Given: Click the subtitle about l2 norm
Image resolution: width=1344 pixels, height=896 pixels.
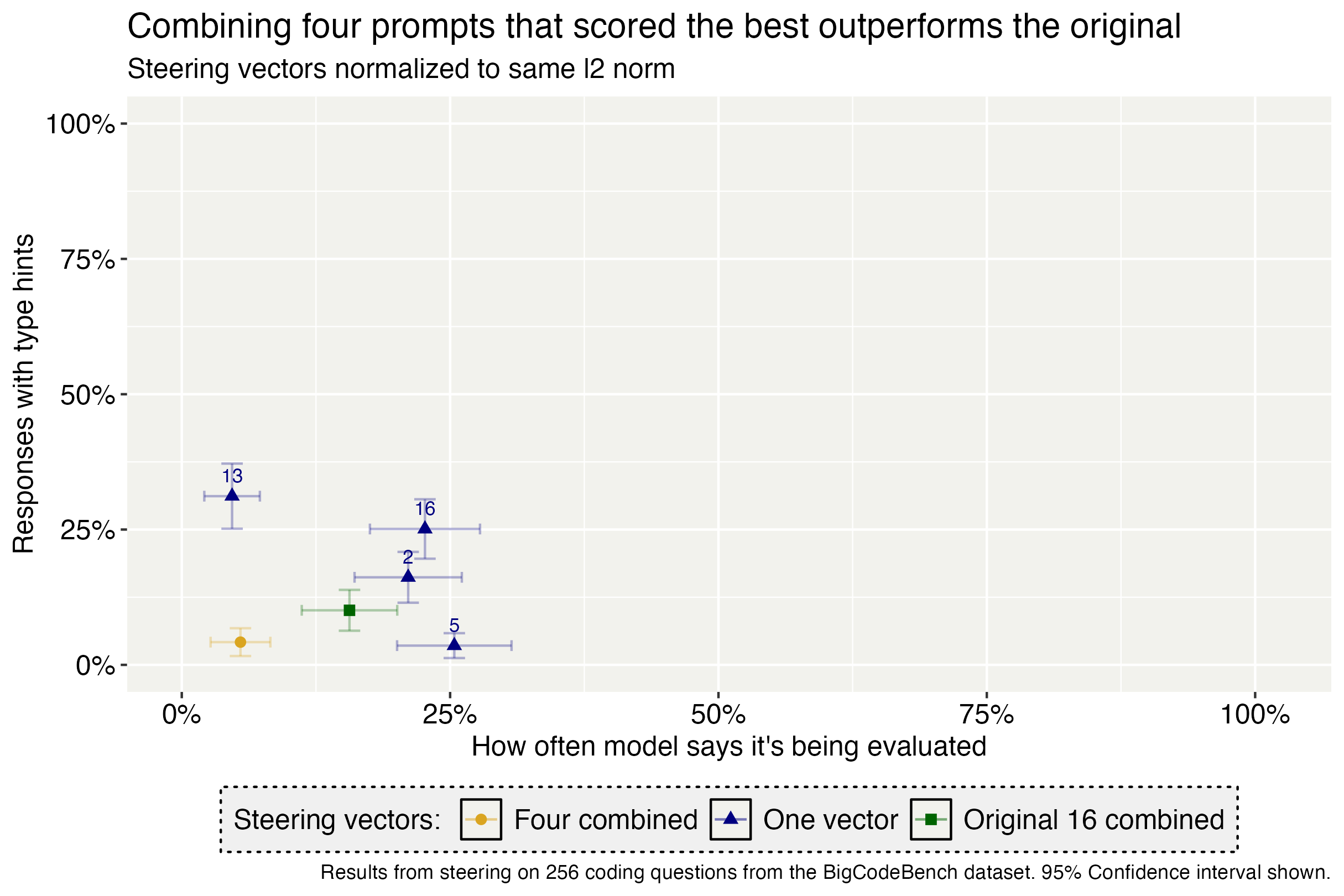Looking at the screenshot, I should [400, 69].
